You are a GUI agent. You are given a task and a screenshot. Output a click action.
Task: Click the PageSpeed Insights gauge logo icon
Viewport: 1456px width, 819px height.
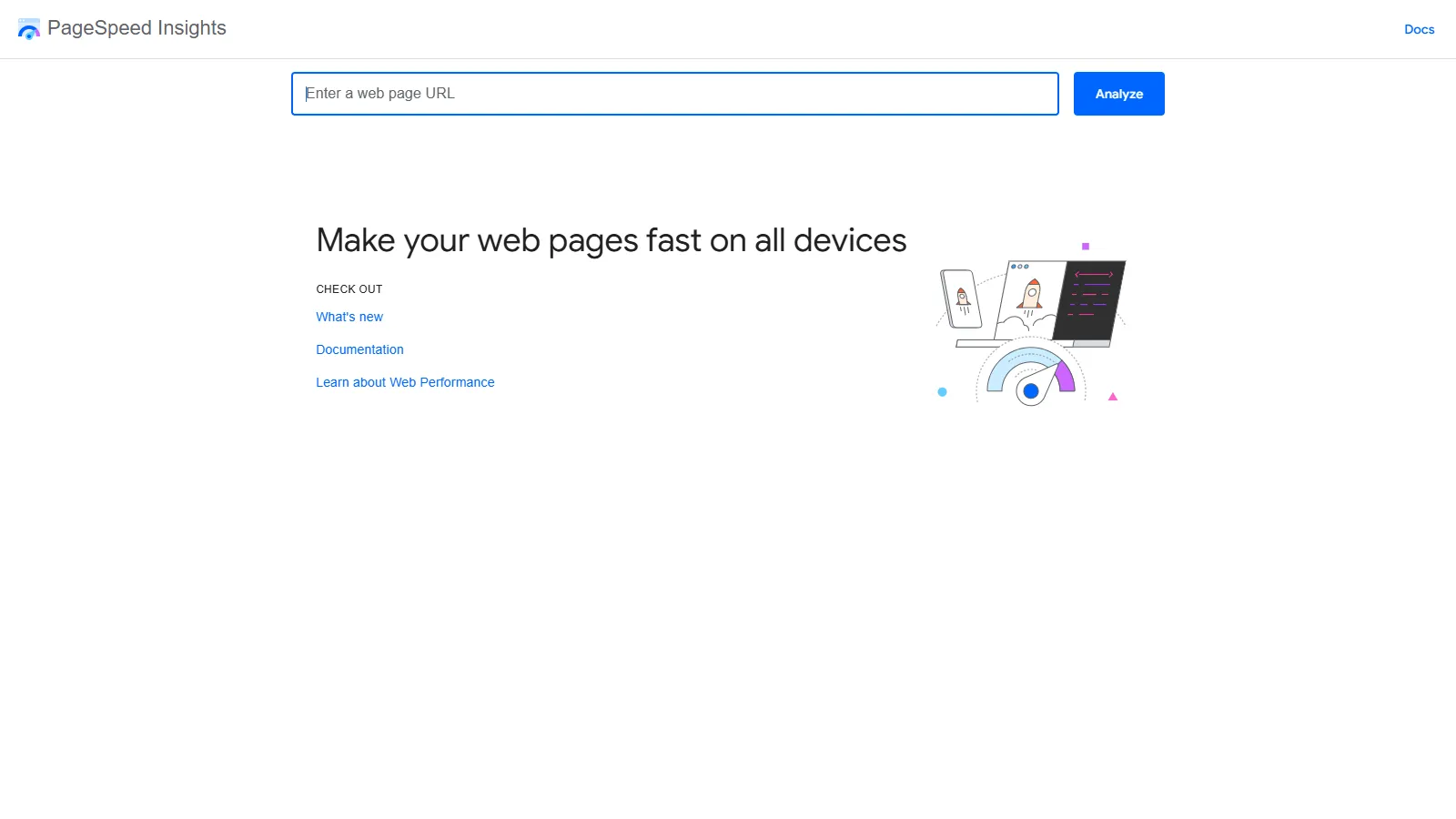[28, 27]
